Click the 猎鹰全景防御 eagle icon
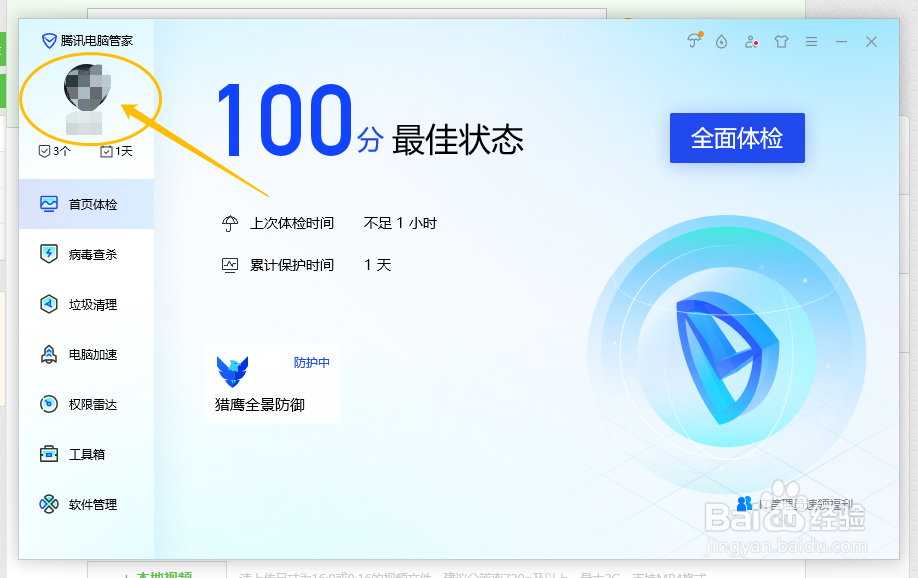 tap(232, 371)
